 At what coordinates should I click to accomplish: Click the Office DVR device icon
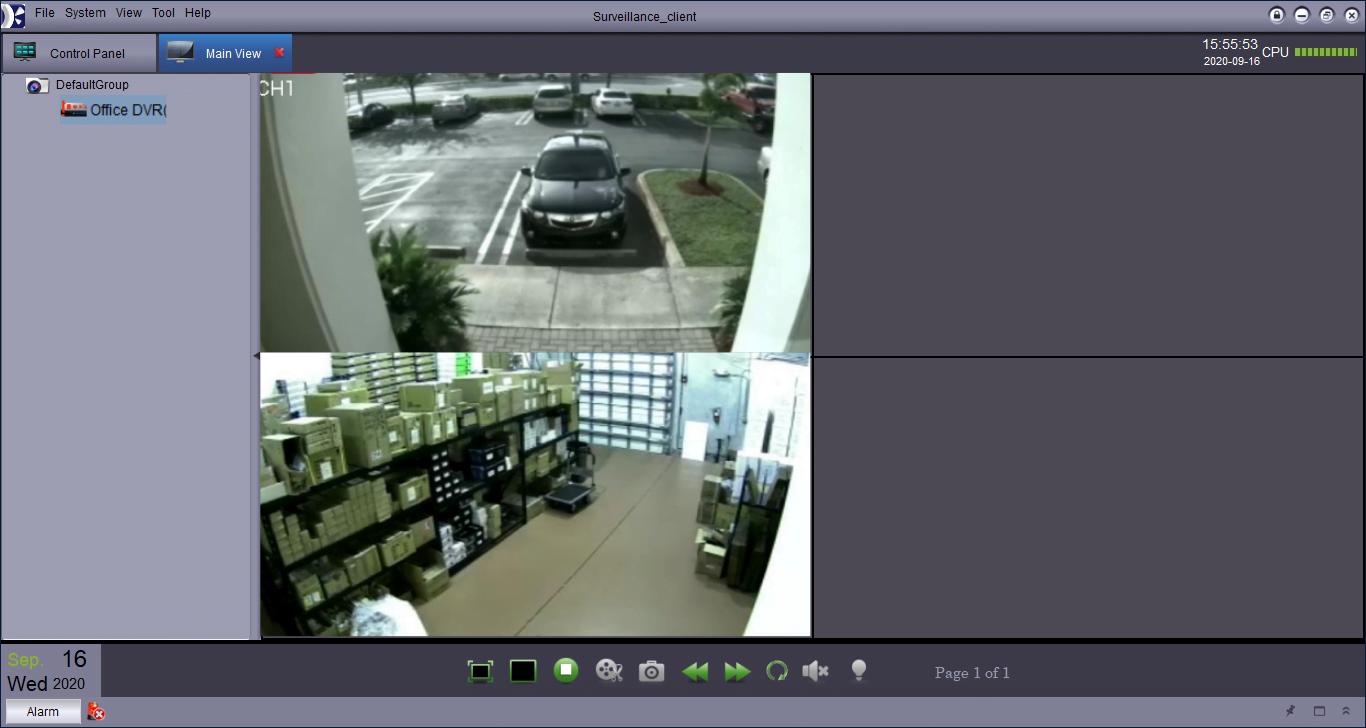click(x=74, y=110)
